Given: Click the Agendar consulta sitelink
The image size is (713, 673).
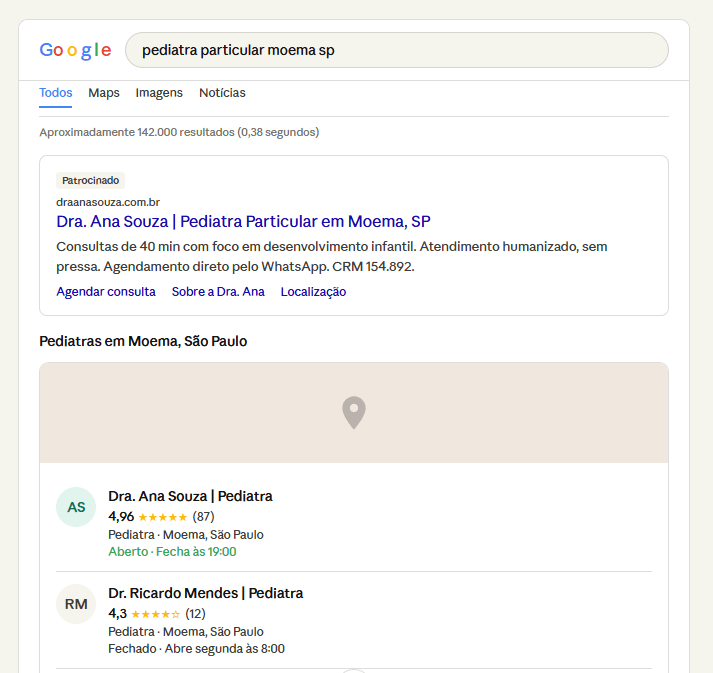Looking at the screenshot, I should (x=106, y=291).
